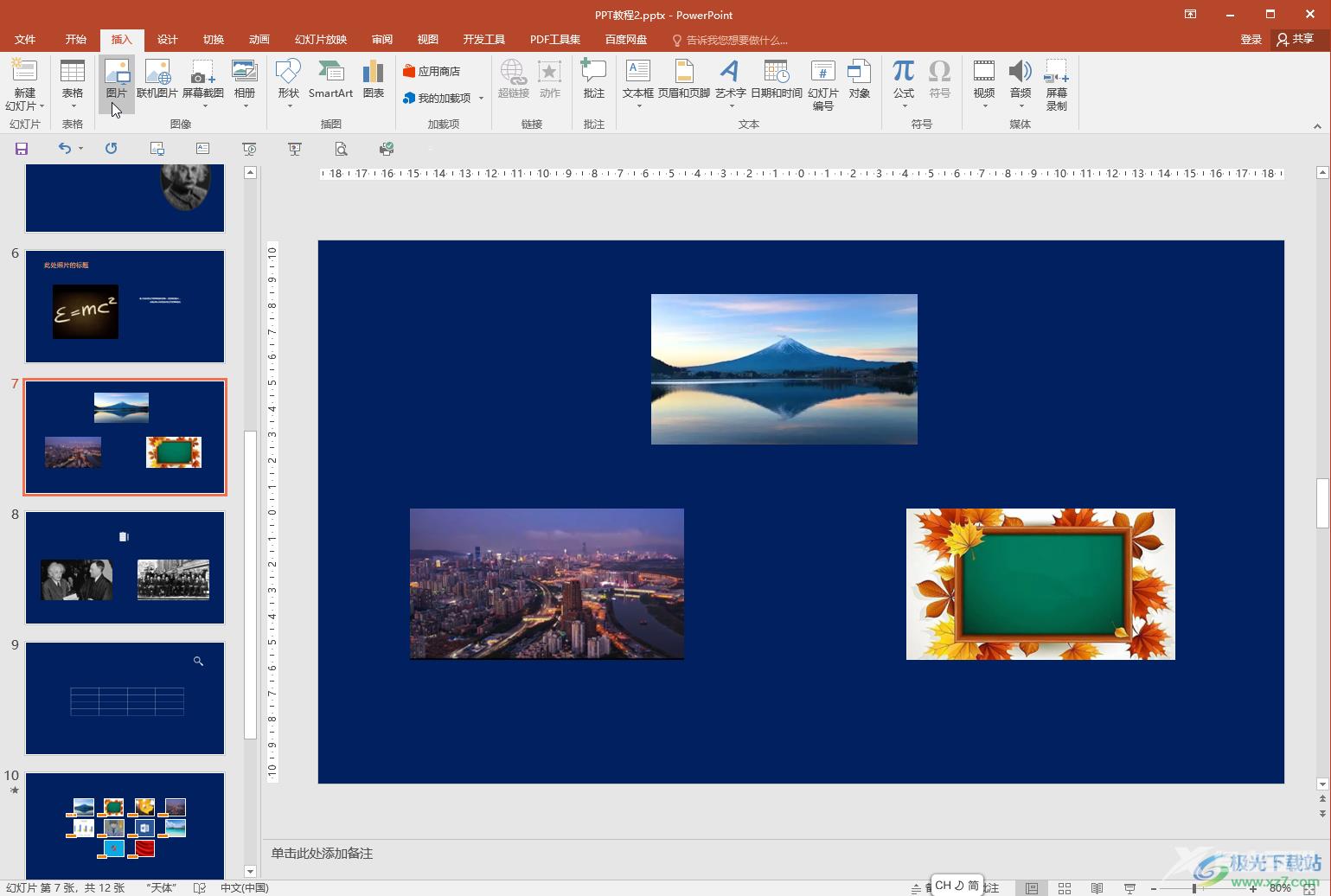Open the 开发工具 developer tab

point(484,40)
